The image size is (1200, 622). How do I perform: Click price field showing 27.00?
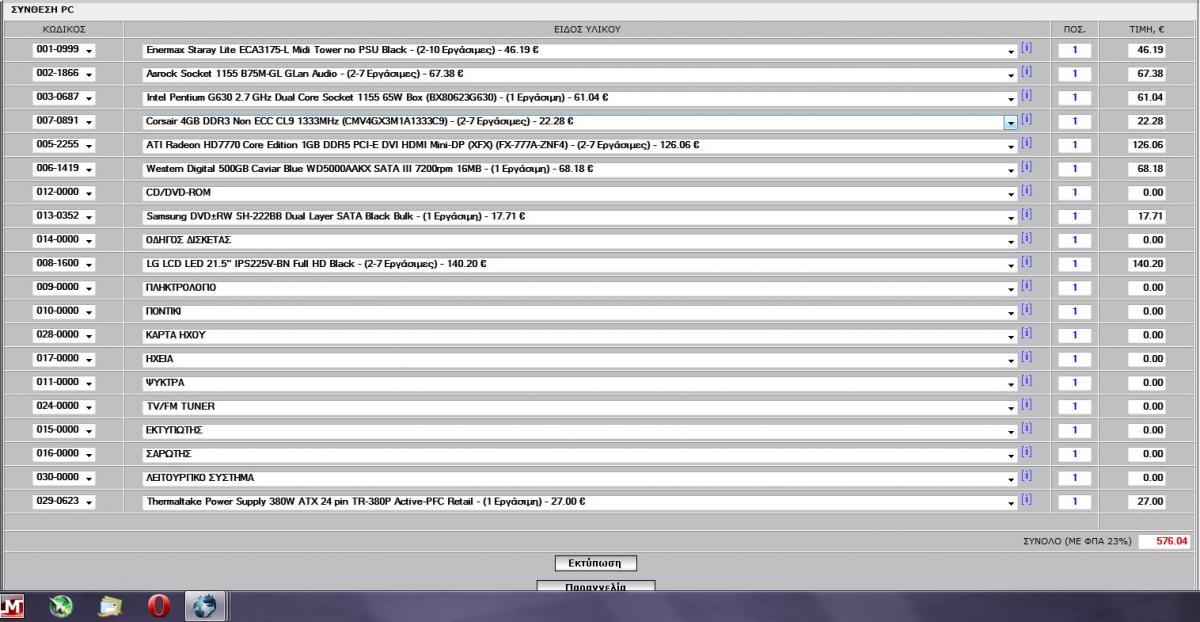pyautogui.click(x=1147, y=502)
